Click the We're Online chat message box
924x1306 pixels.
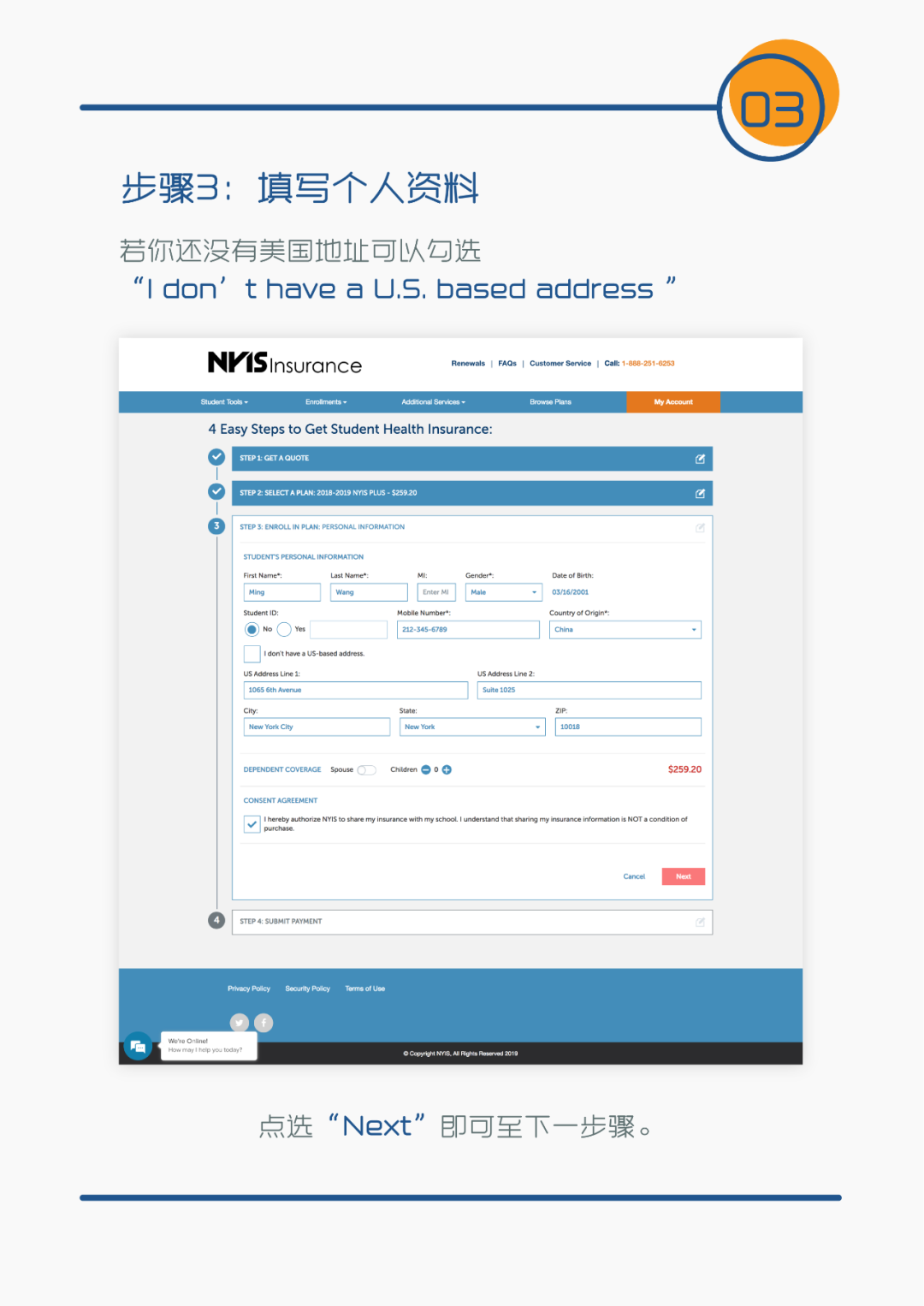coord(209,1046)
